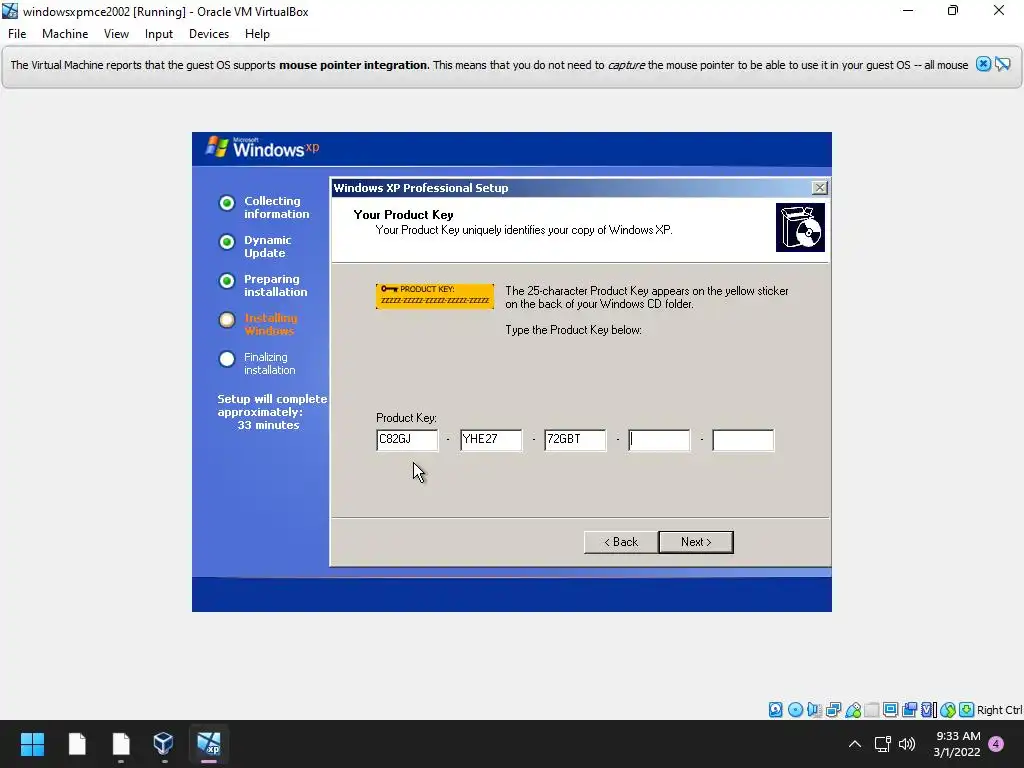Click the running XP VM taskbar icon

point(209,743)
